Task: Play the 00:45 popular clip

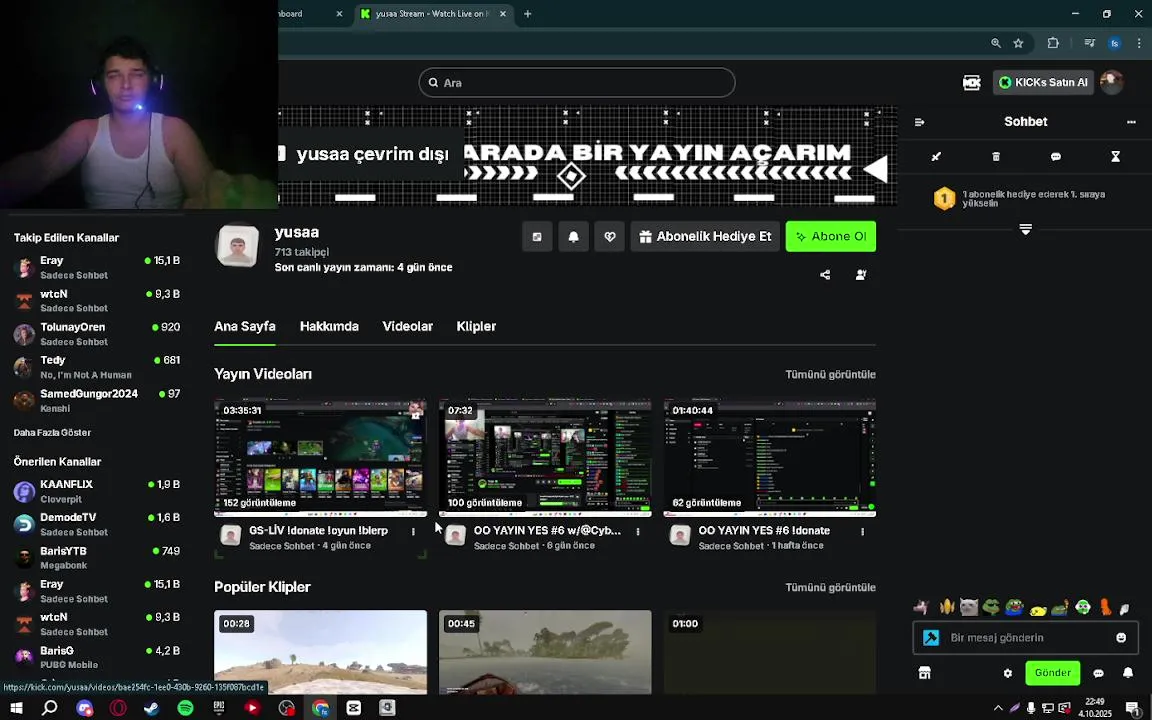Action: [x=545, y=652]
